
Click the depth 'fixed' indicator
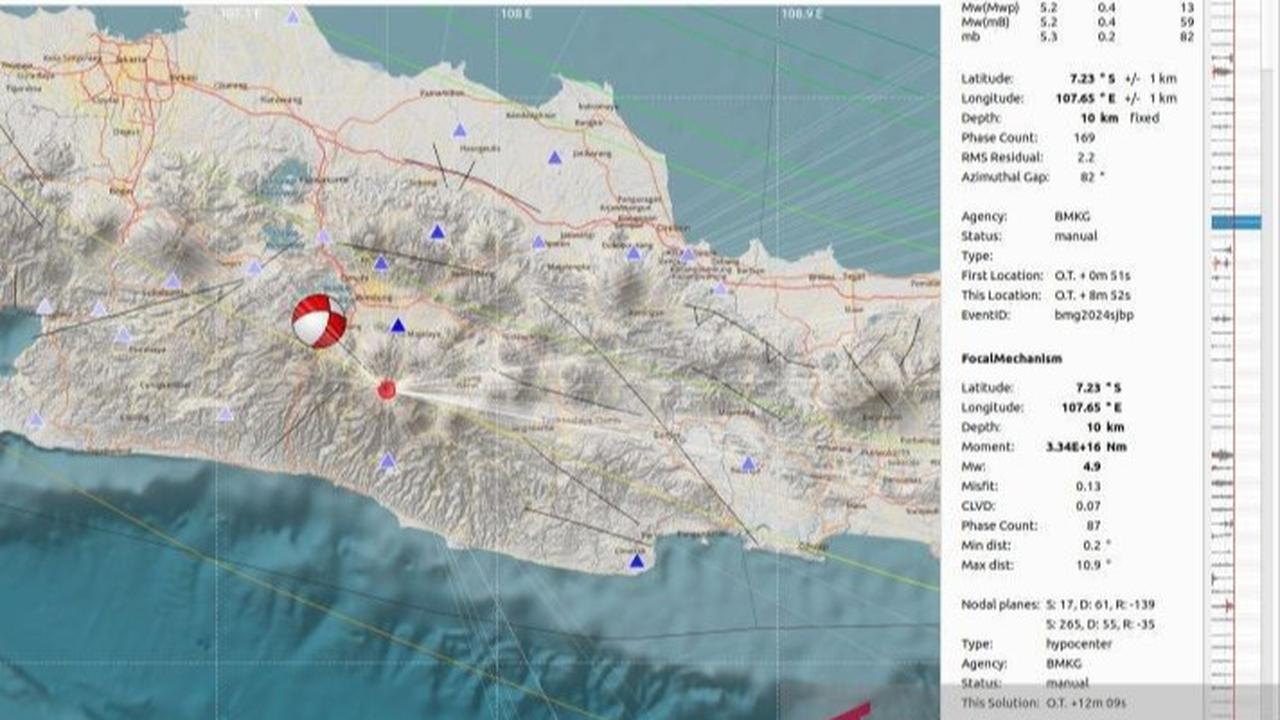[x=1144, y=118]
